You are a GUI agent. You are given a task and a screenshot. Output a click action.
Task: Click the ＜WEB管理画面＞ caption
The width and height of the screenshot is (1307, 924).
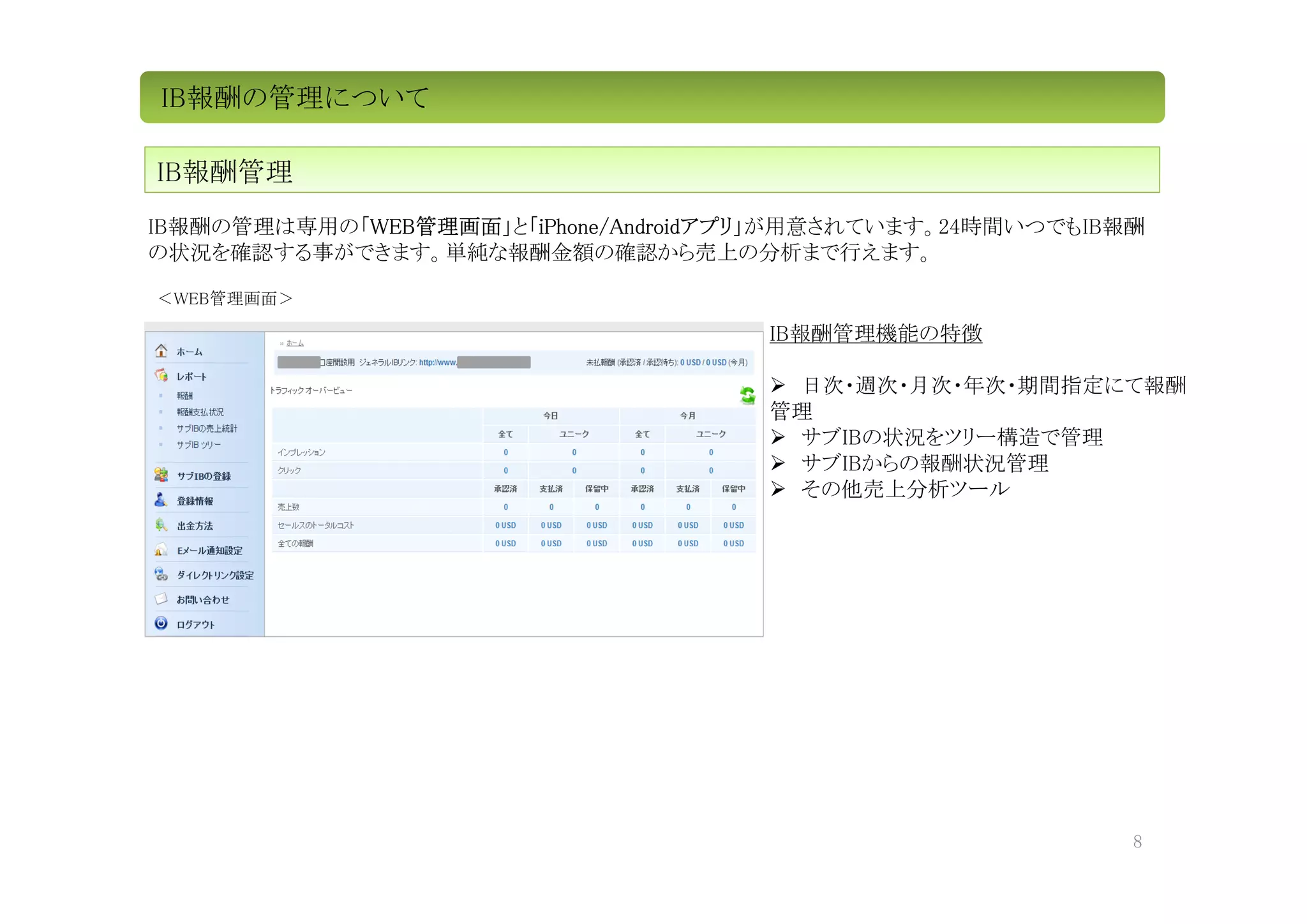pos(225,299)
